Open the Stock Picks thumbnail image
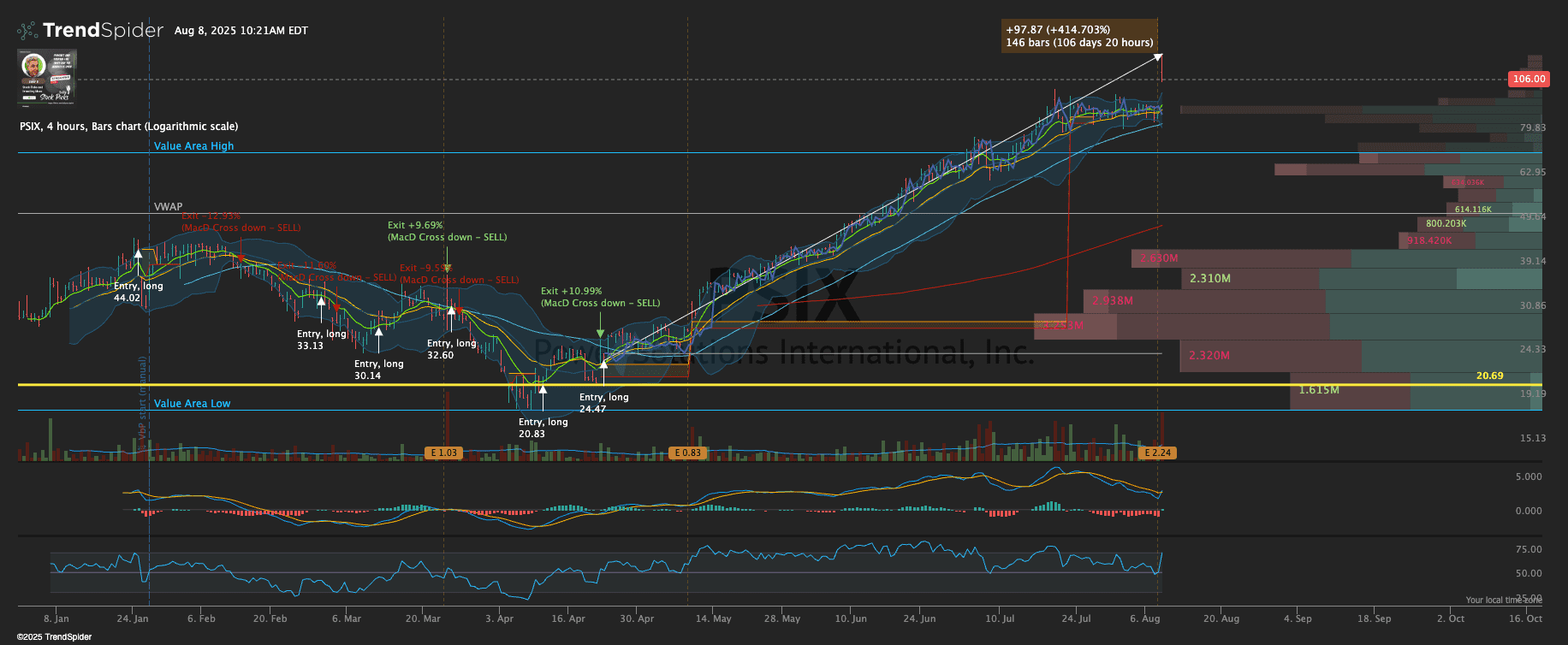 (47, 76)
